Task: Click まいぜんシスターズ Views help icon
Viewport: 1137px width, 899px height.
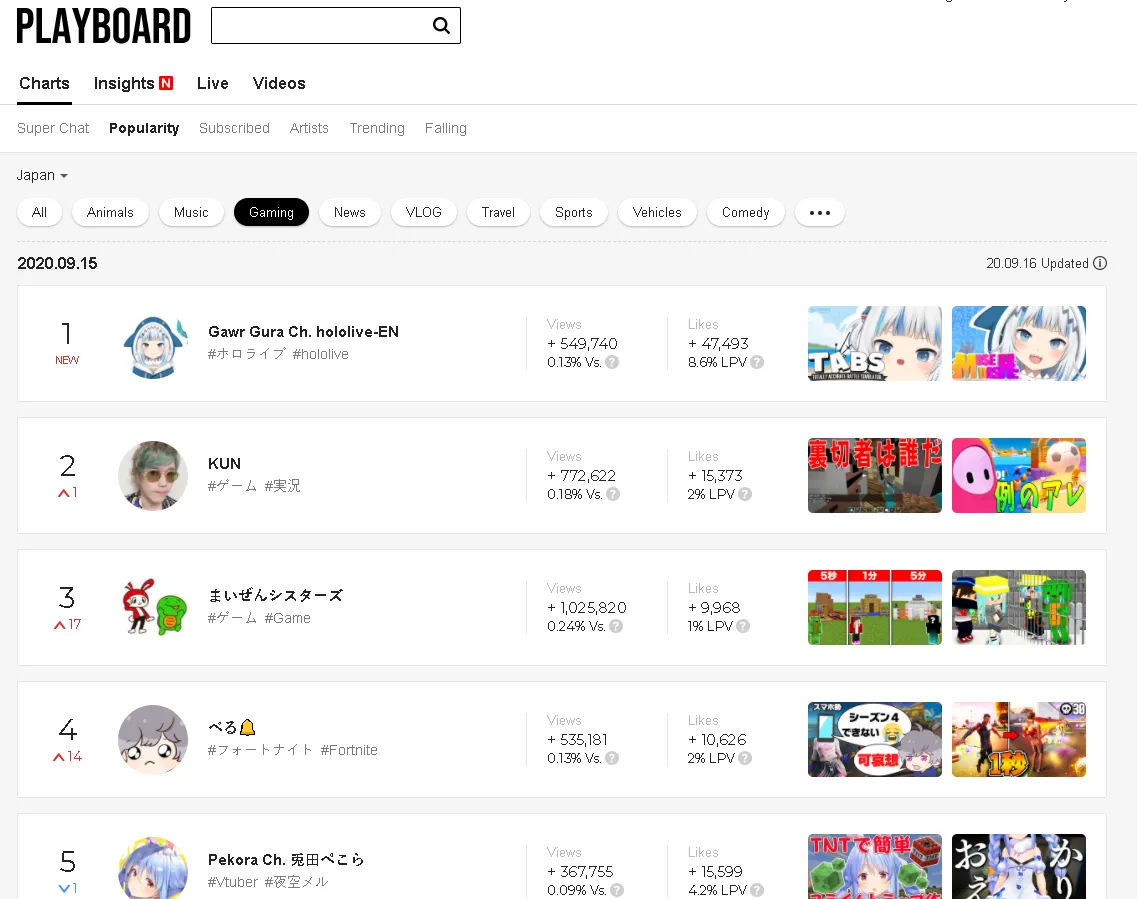Action: [x=616, y=626]
